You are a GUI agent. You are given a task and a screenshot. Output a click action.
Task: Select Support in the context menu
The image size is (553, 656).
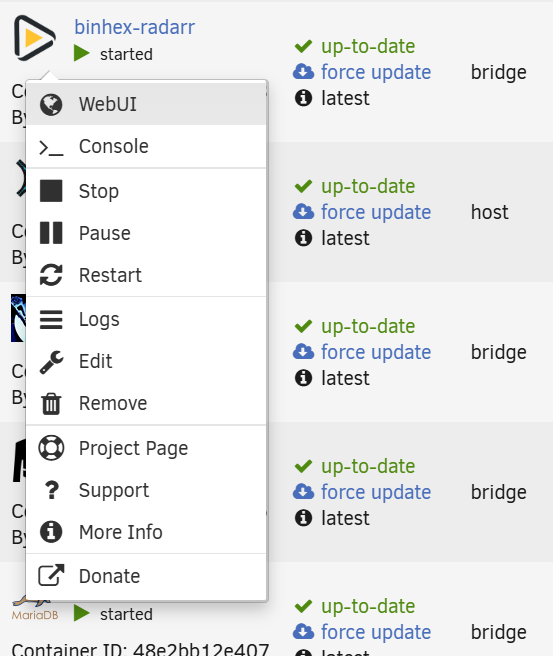click(x=146, y=490)
